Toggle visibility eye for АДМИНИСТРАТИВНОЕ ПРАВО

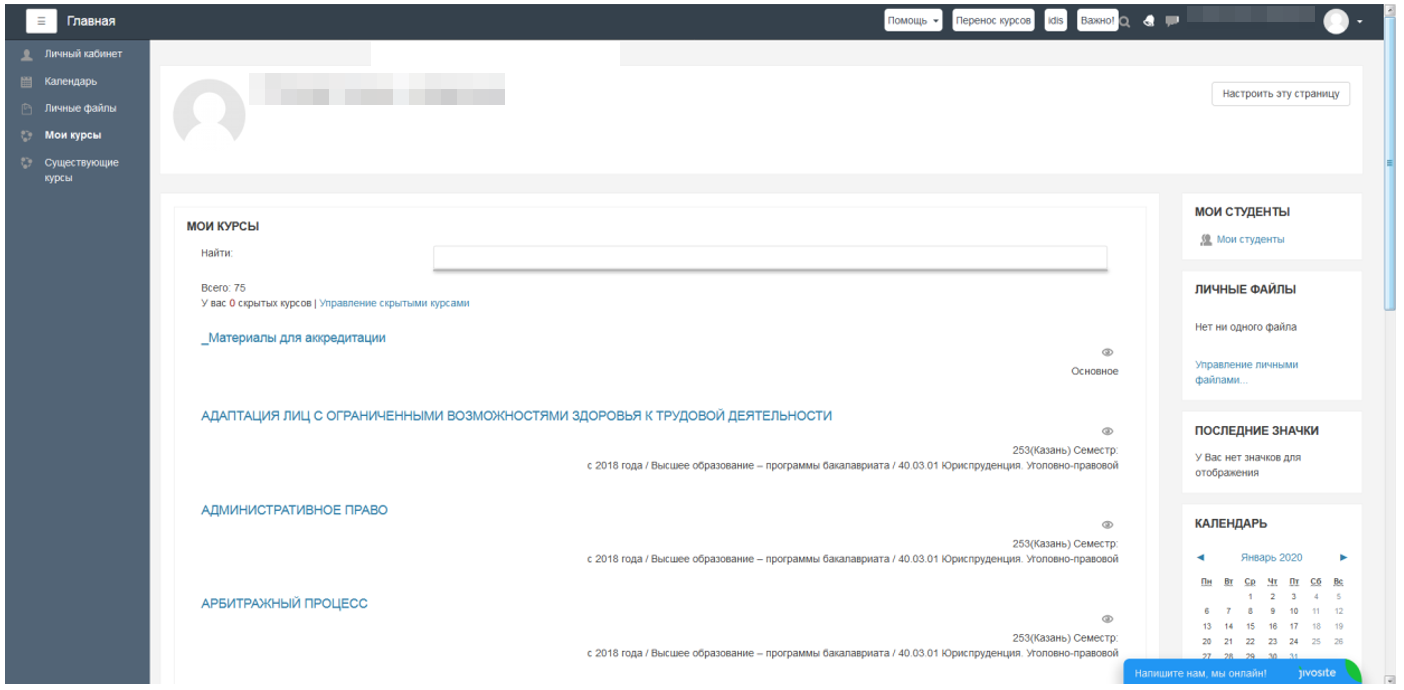click(x=1108, y=525)
